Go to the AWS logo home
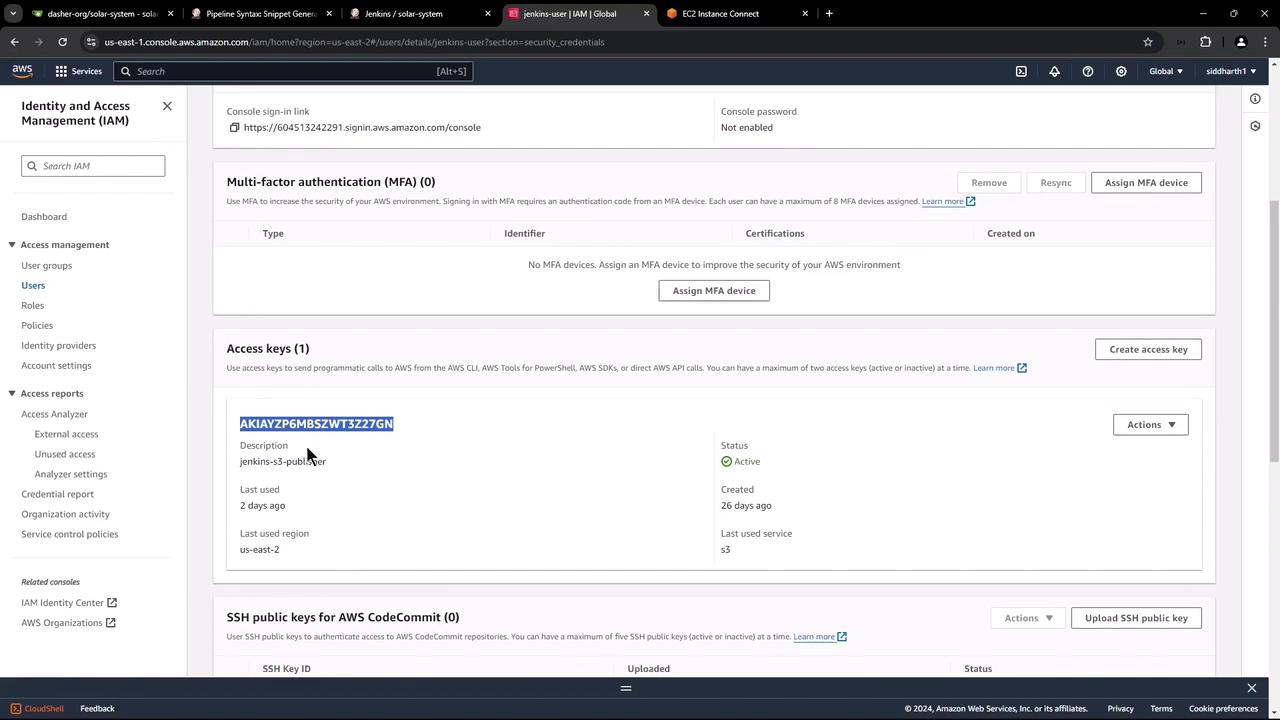This screenshot has width=1280, height=720. click(22, 71)
